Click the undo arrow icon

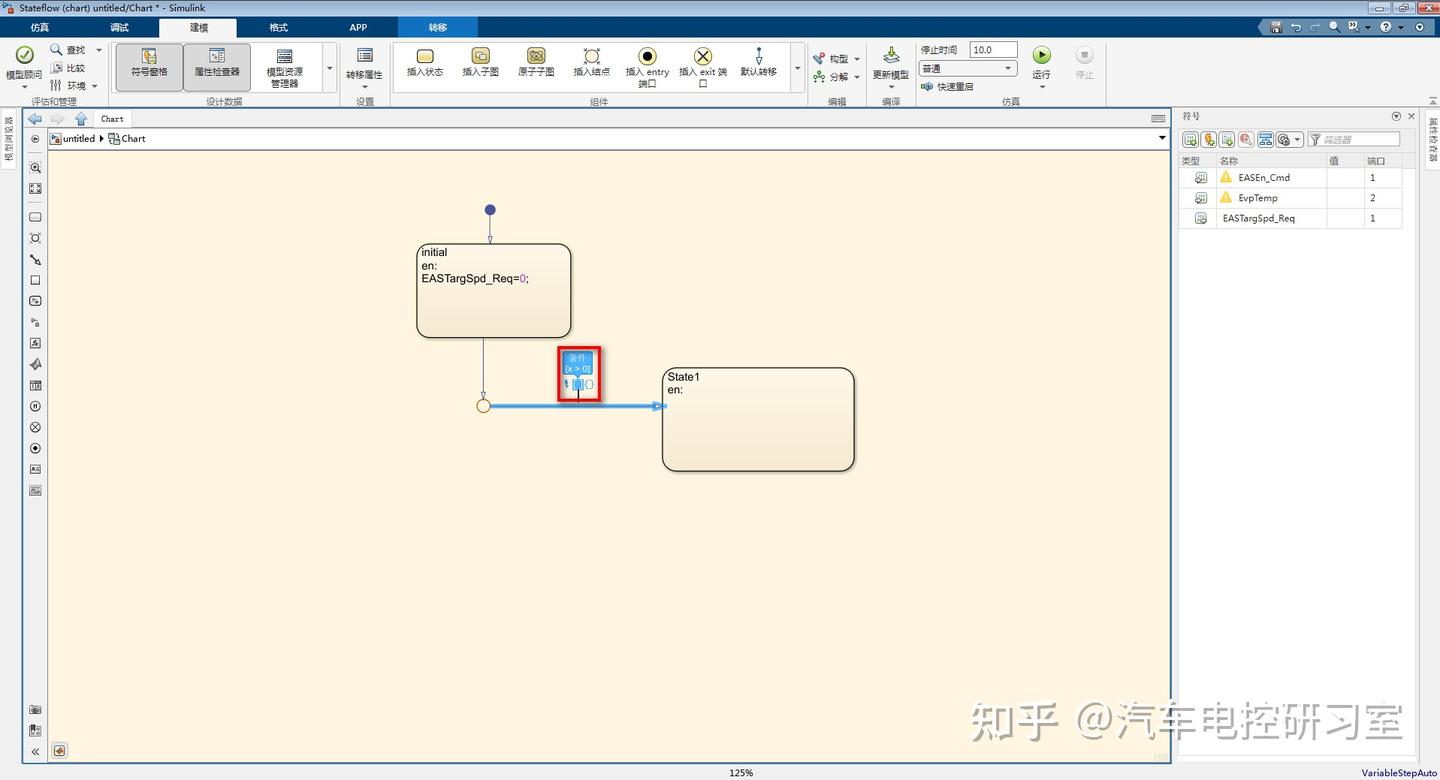point(1296,27)
